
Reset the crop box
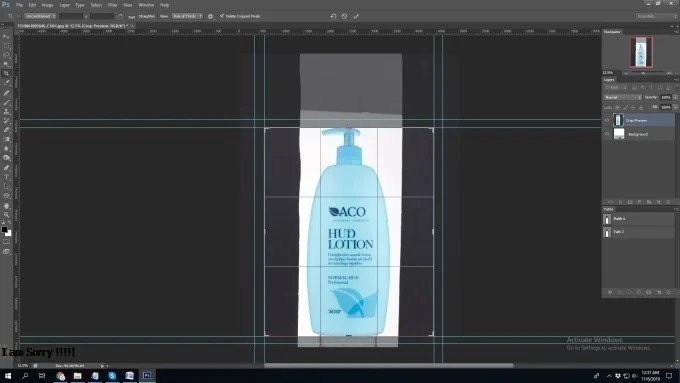333,16
